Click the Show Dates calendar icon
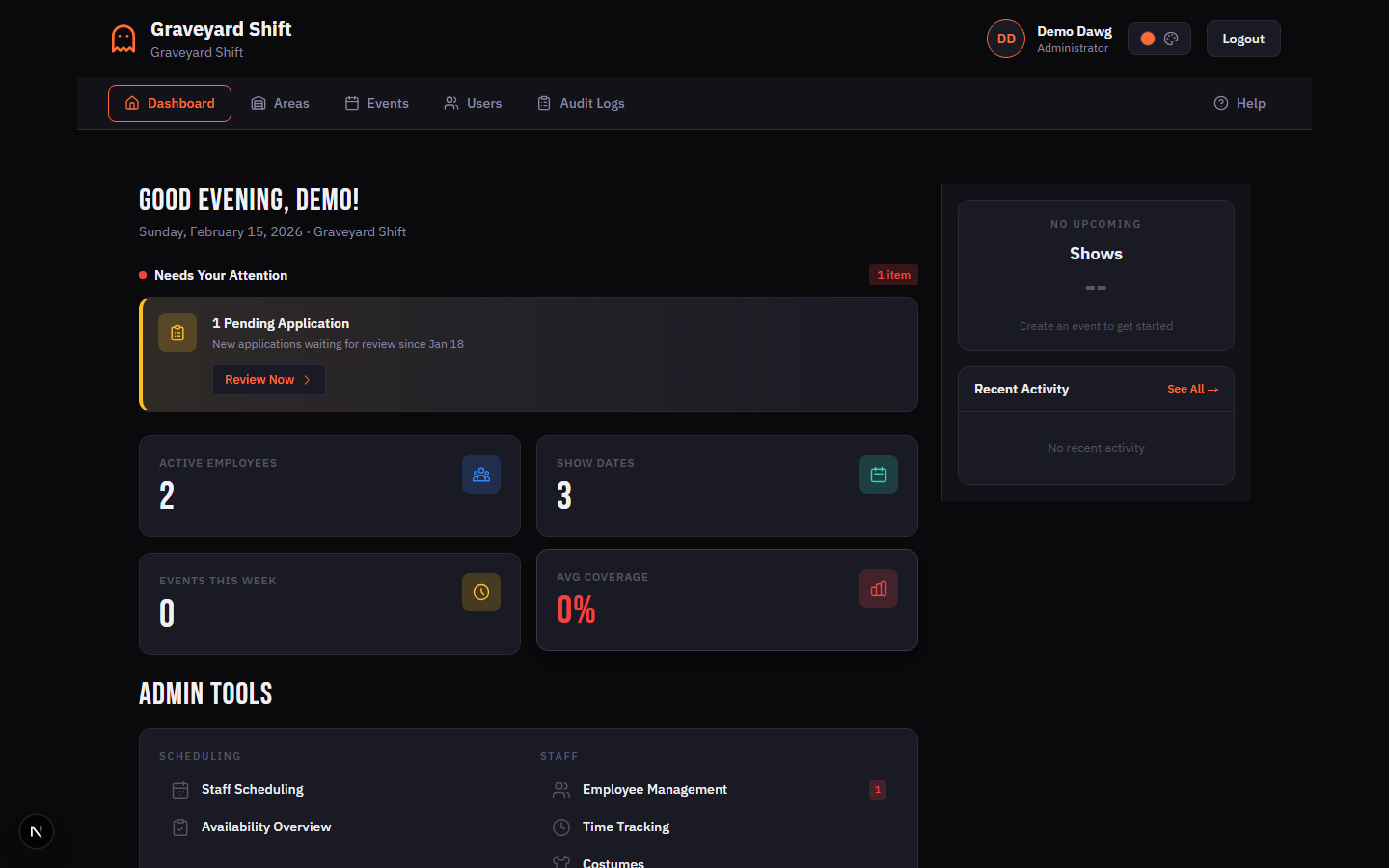 (879, 475)
